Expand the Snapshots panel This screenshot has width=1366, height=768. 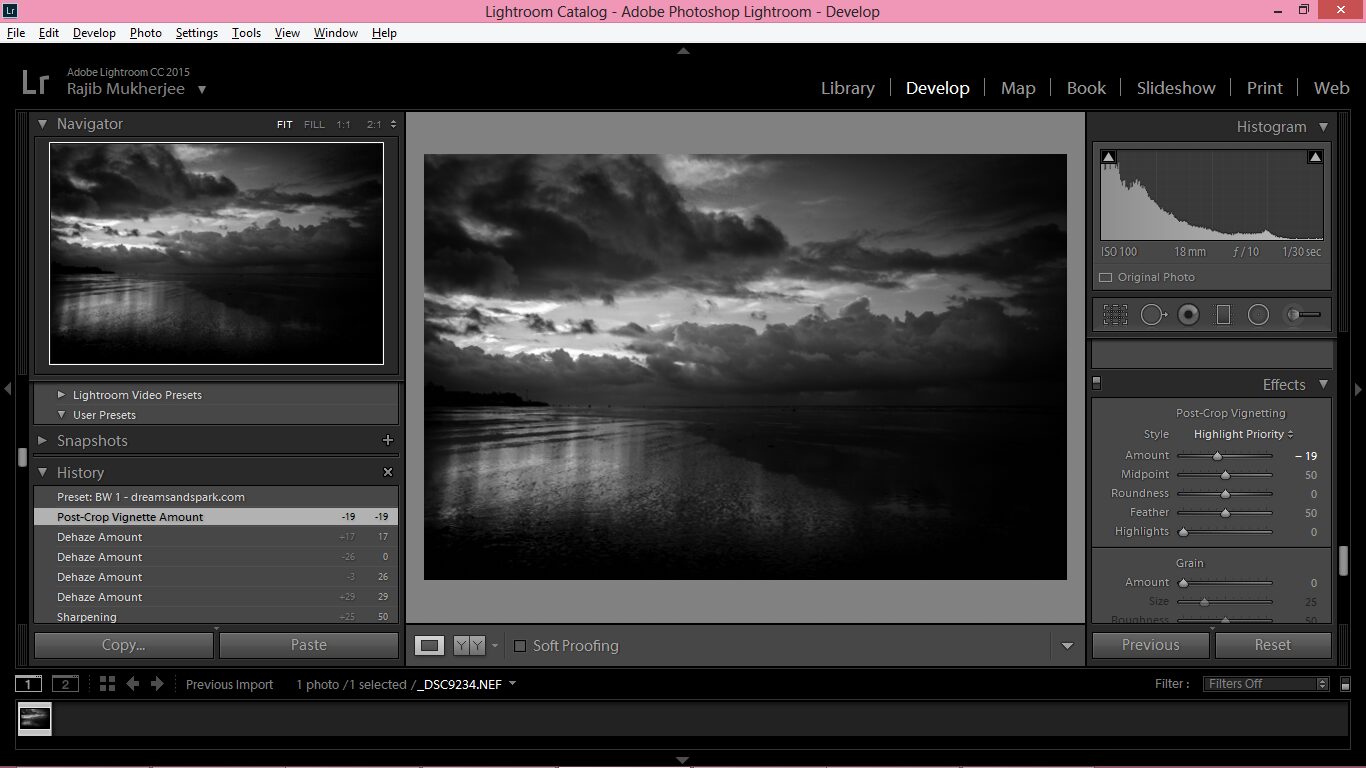[43, 440]
